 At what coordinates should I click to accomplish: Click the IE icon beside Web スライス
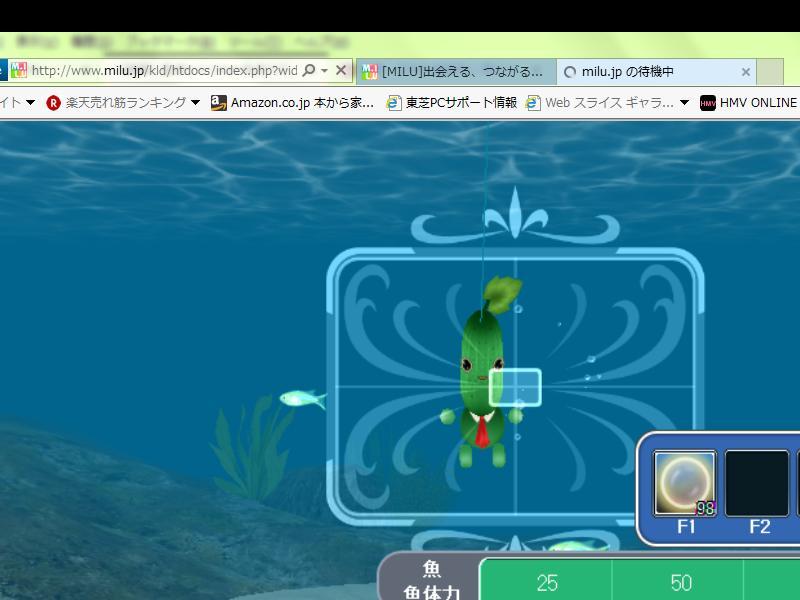point(533,103)
